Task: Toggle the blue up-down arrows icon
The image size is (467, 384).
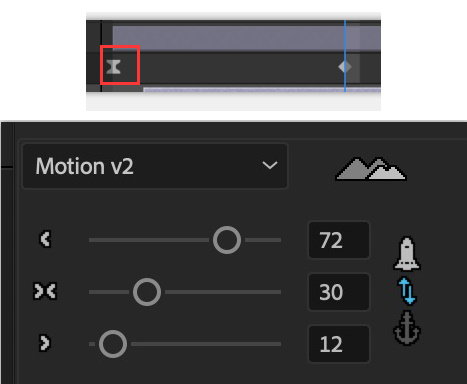Action: 407,291
